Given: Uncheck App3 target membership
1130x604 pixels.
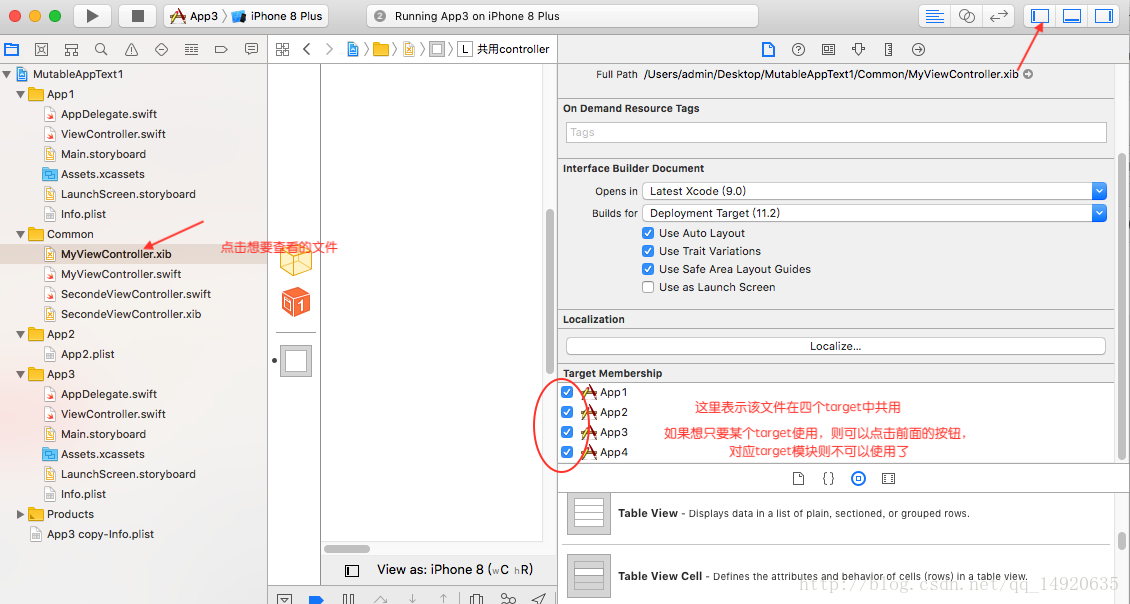Looking at the screenshot, I should tap(567, 432).
